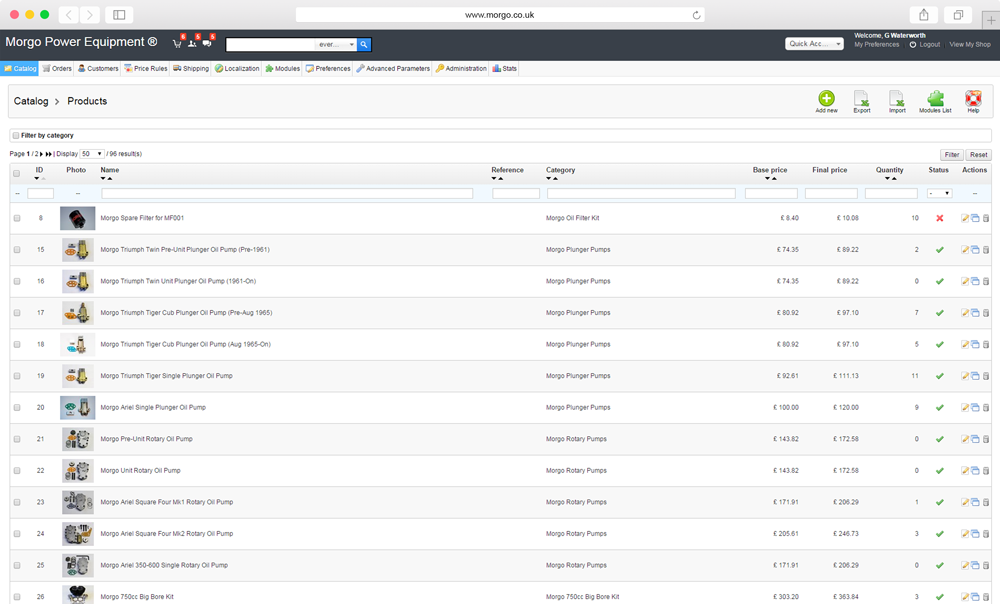Go to next page arrow in pagination
The height and width of the screenshot is (604, 1000).
[x=41, y=154]
